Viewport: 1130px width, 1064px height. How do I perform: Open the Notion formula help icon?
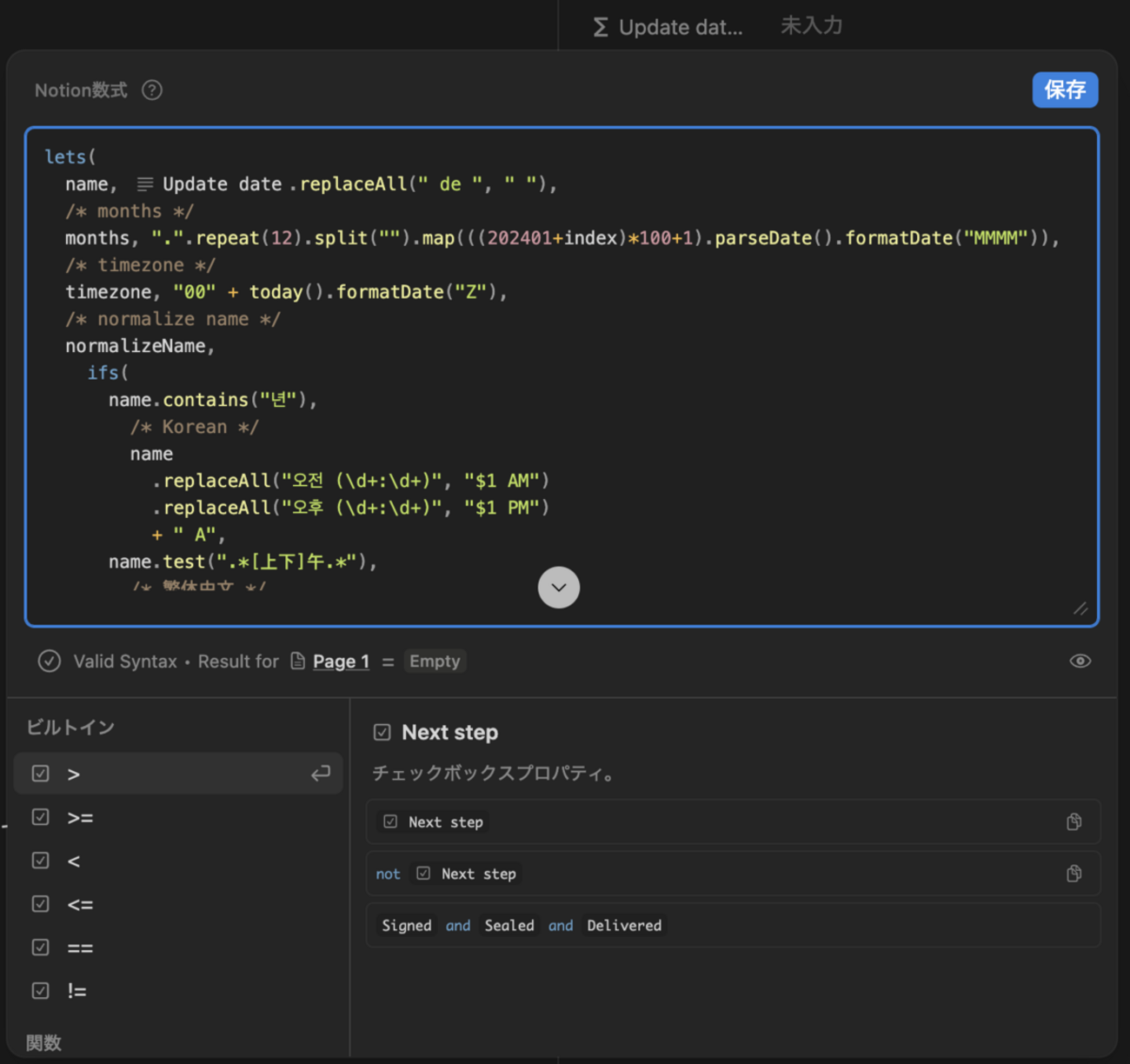click(x=152, y=90)
